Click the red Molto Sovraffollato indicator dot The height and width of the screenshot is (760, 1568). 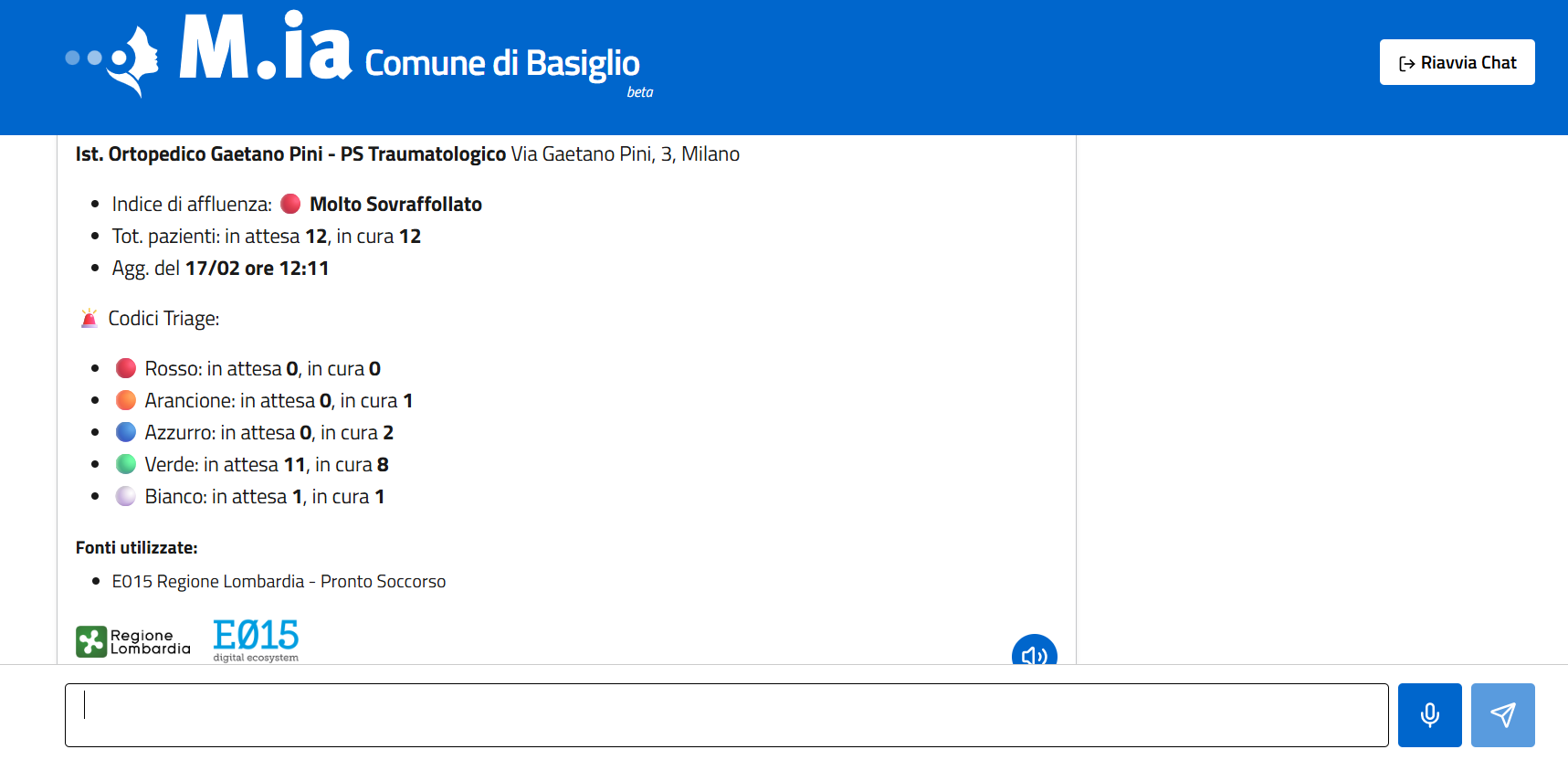[x=290, y=204]
